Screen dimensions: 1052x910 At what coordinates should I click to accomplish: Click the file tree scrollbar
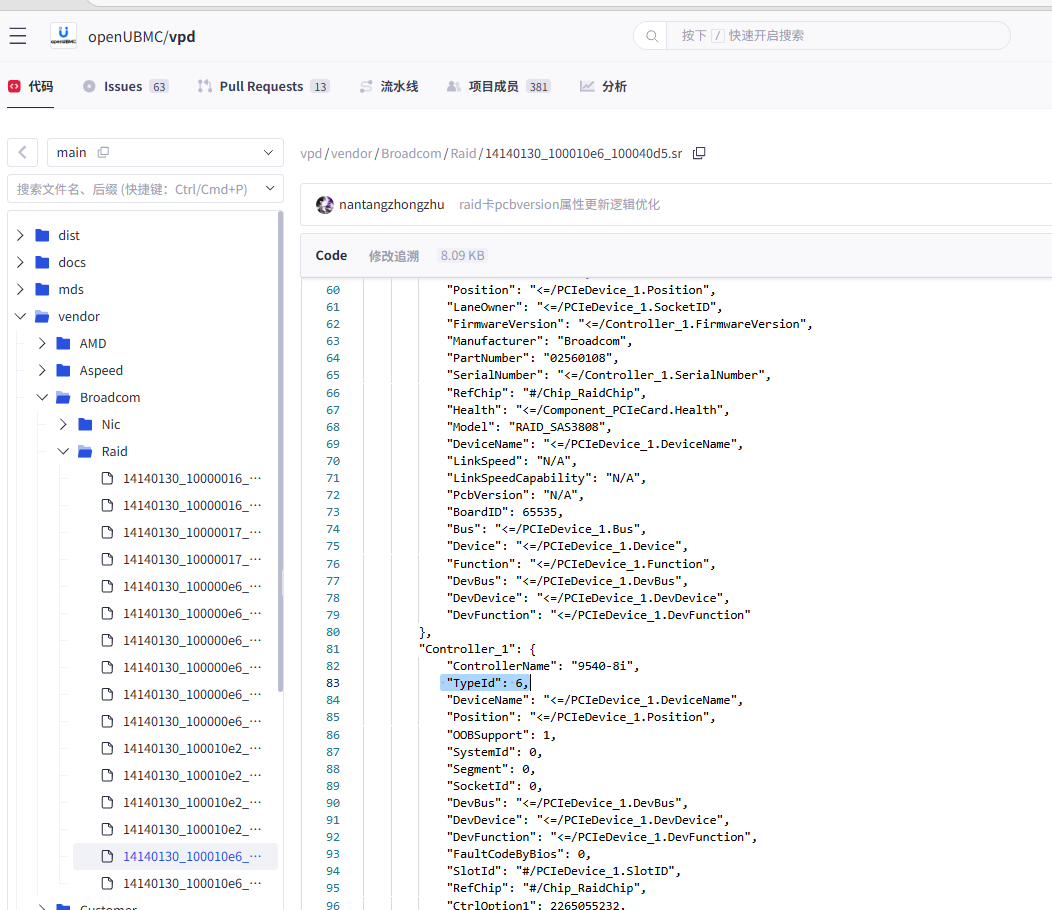pyautogui.click(x=280, y=452)
